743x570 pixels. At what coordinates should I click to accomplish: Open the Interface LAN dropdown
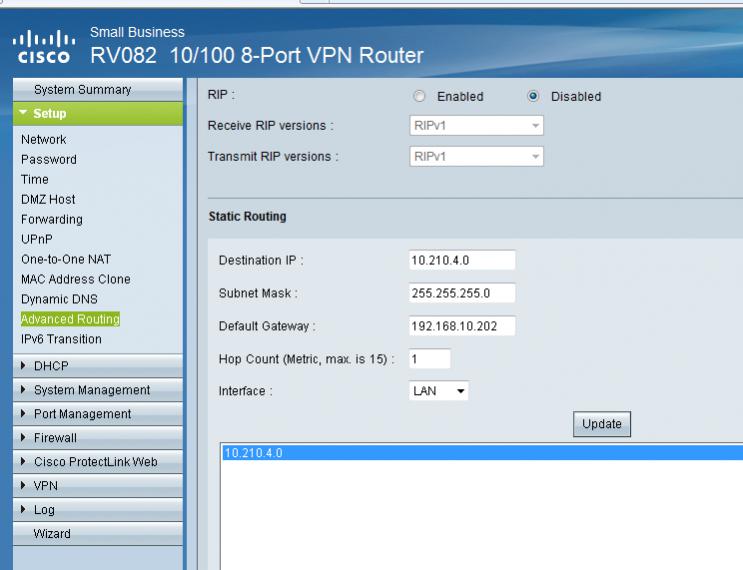coord(439,391)
